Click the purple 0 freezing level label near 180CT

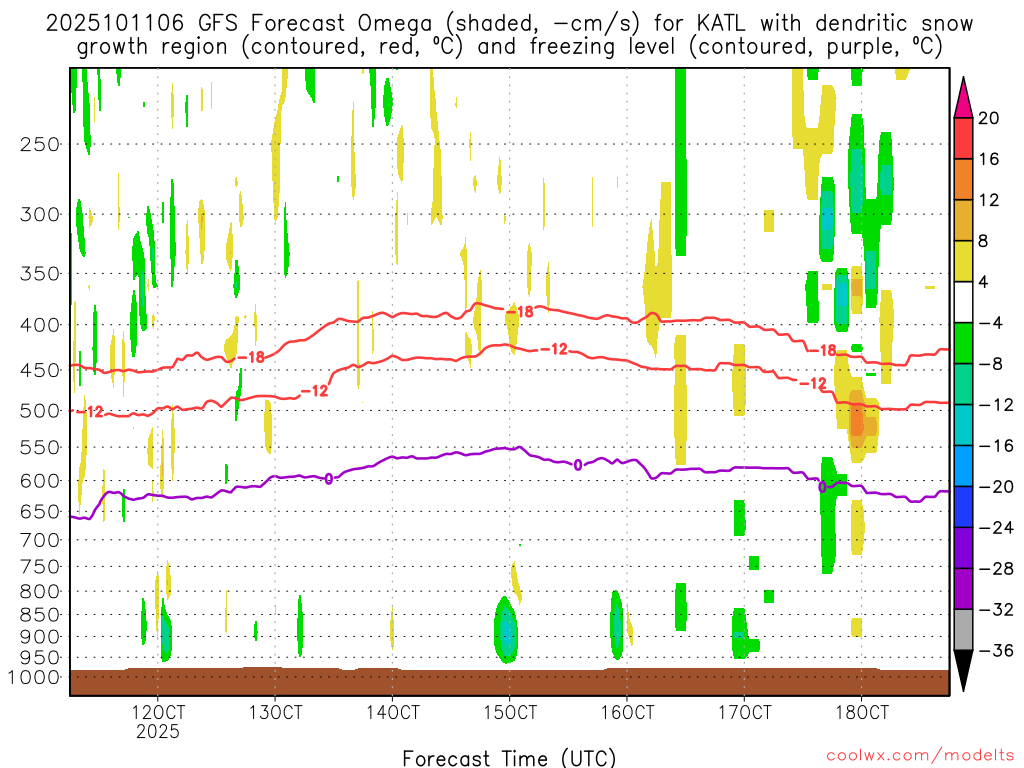(822, 487)
